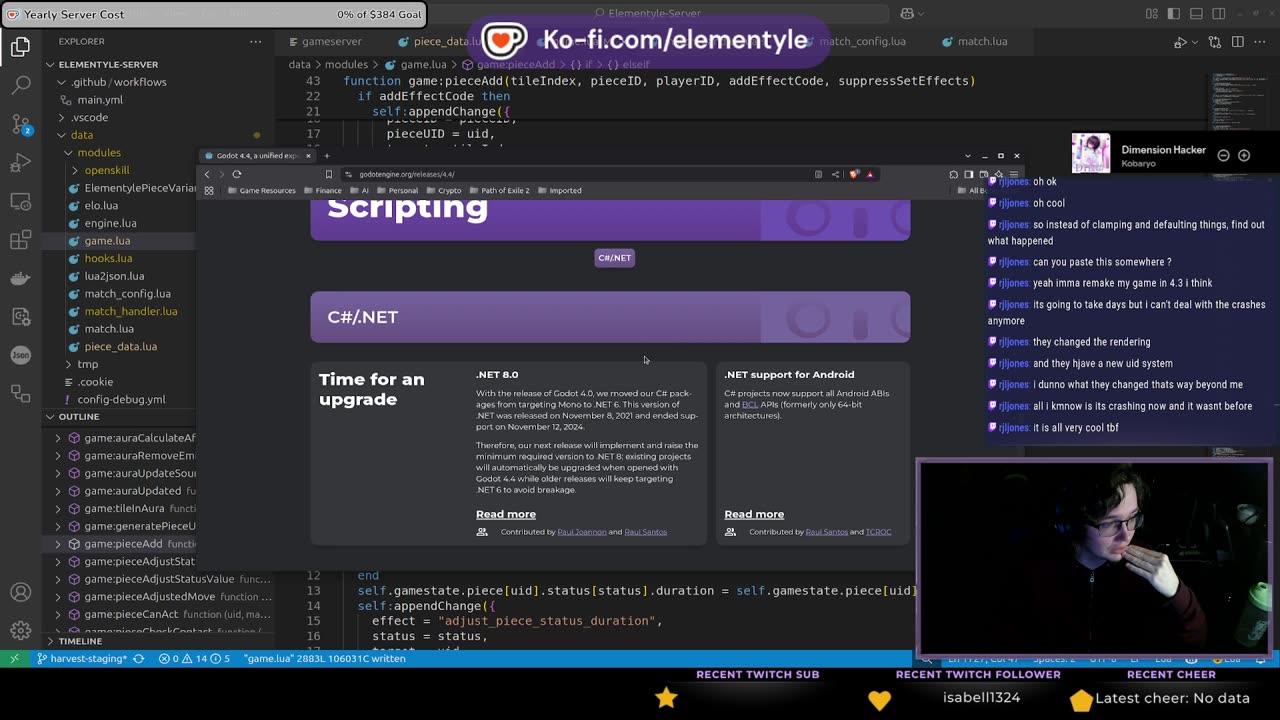Open the compare changes icon in editor toolbar
This screenshot has height=720, width=1280.
point(1215,42)
